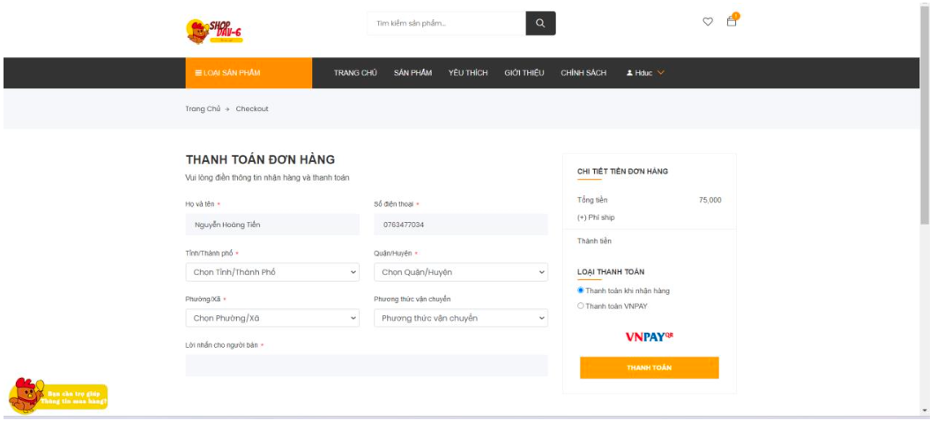The width and height of the screenshot is (936, 422).
Task: Open the Phương thức vận chuyển dropdown
Action: [x=461, y=318]
